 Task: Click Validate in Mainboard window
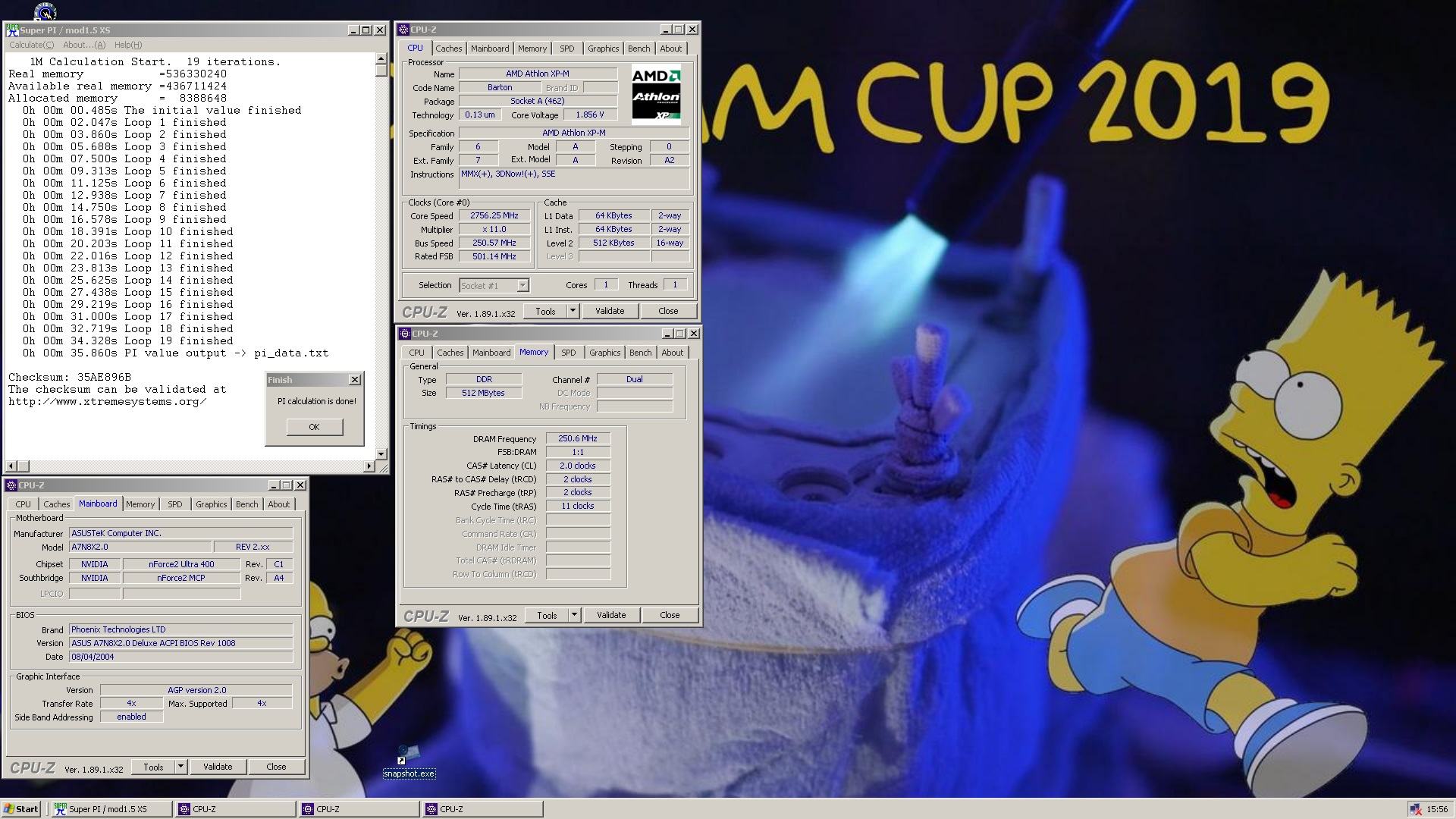(218, 767)
